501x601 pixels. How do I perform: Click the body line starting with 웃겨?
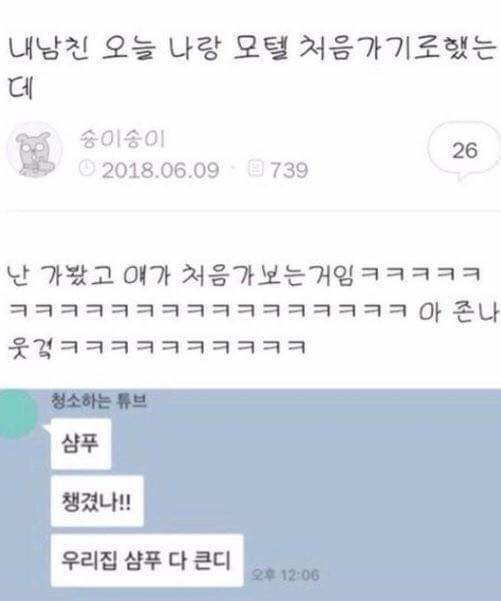click(x=157, y=347)
